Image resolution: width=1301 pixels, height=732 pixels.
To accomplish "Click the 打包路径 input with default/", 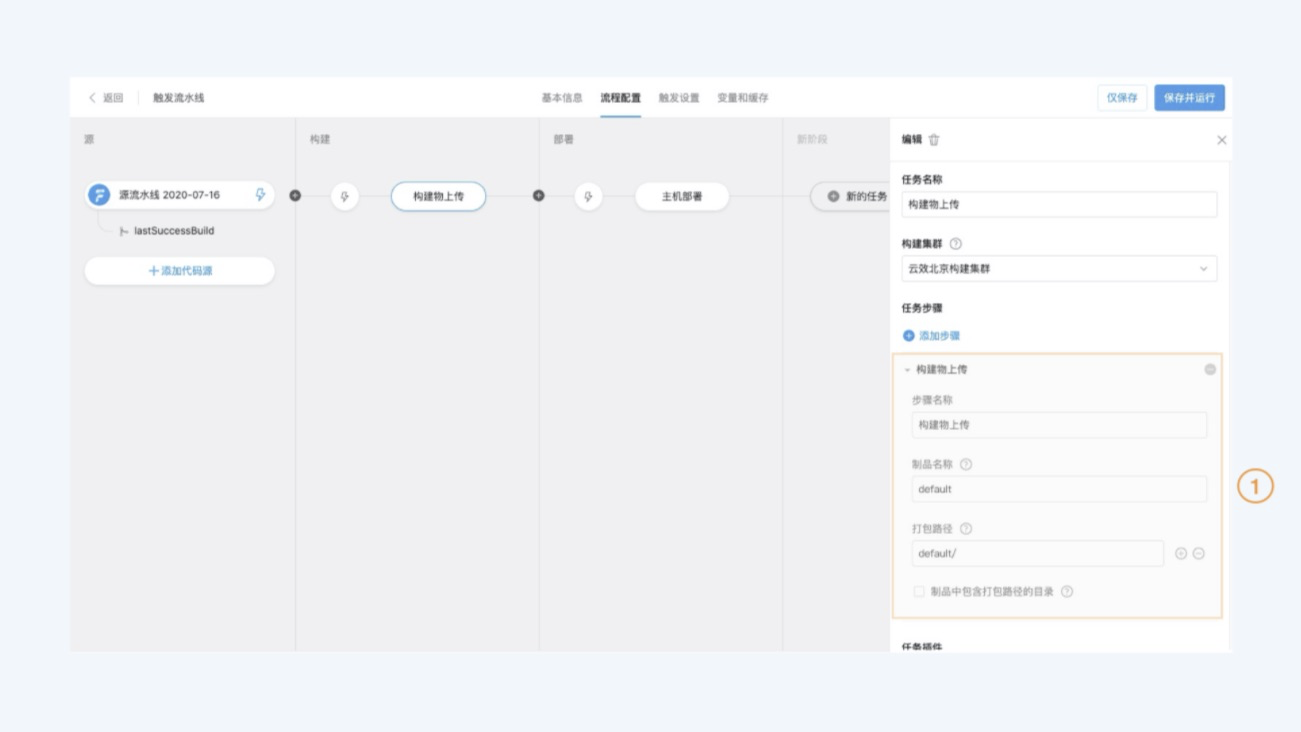I will [x=1038, y=553].
